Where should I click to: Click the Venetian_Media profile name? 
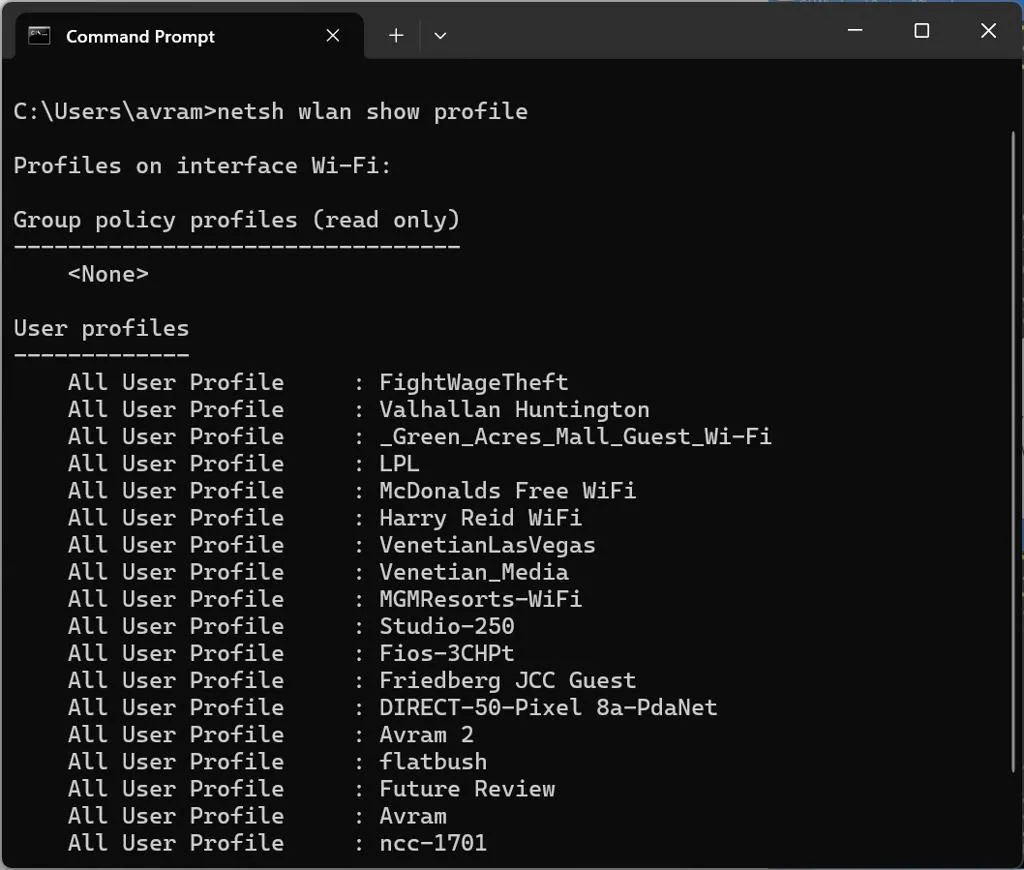click(x=474, y=572)
